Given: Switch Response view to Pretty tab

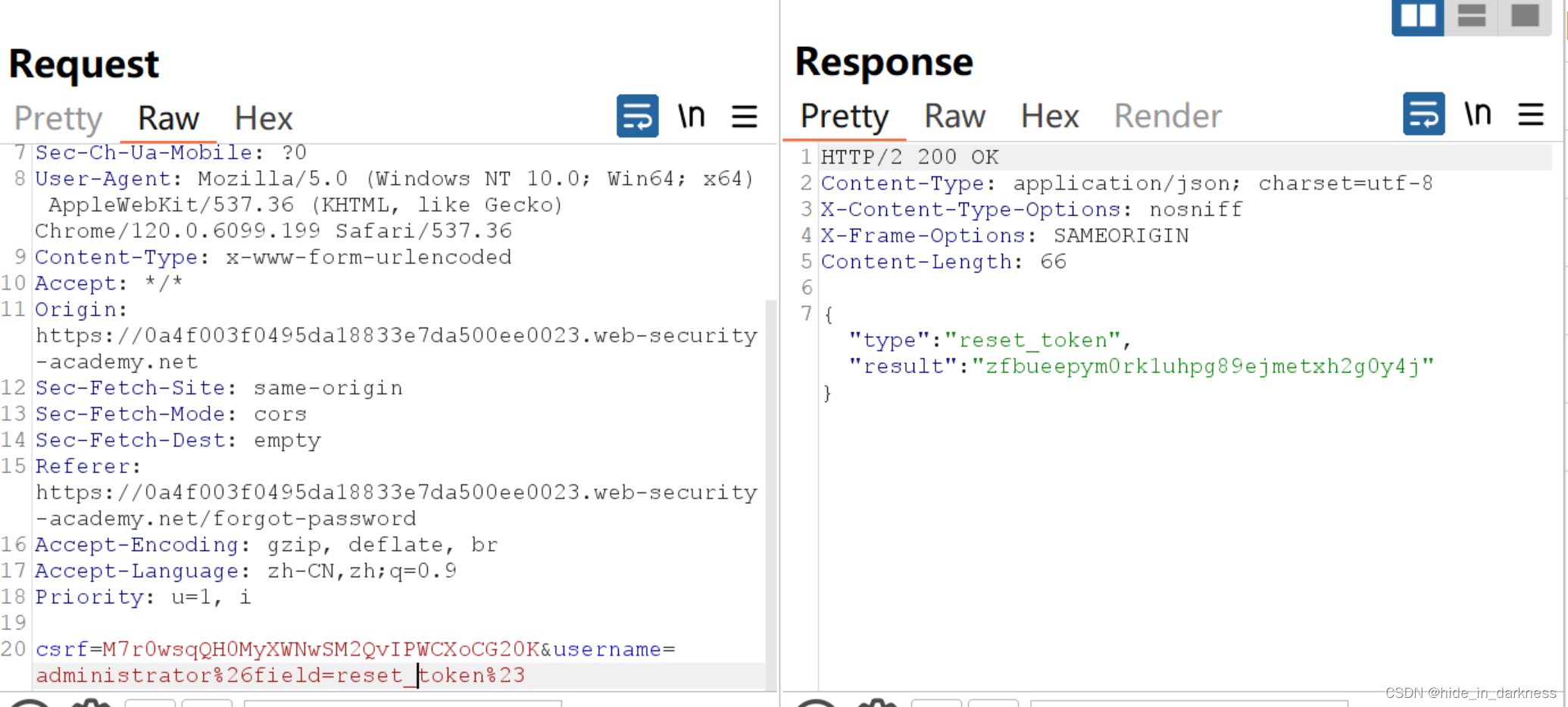Looking at the screenshot, I should click(x=844, y=116).
